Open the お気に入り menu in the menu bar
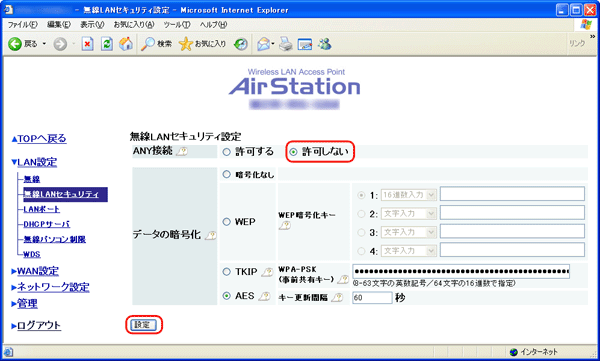 tap(134, 25)
